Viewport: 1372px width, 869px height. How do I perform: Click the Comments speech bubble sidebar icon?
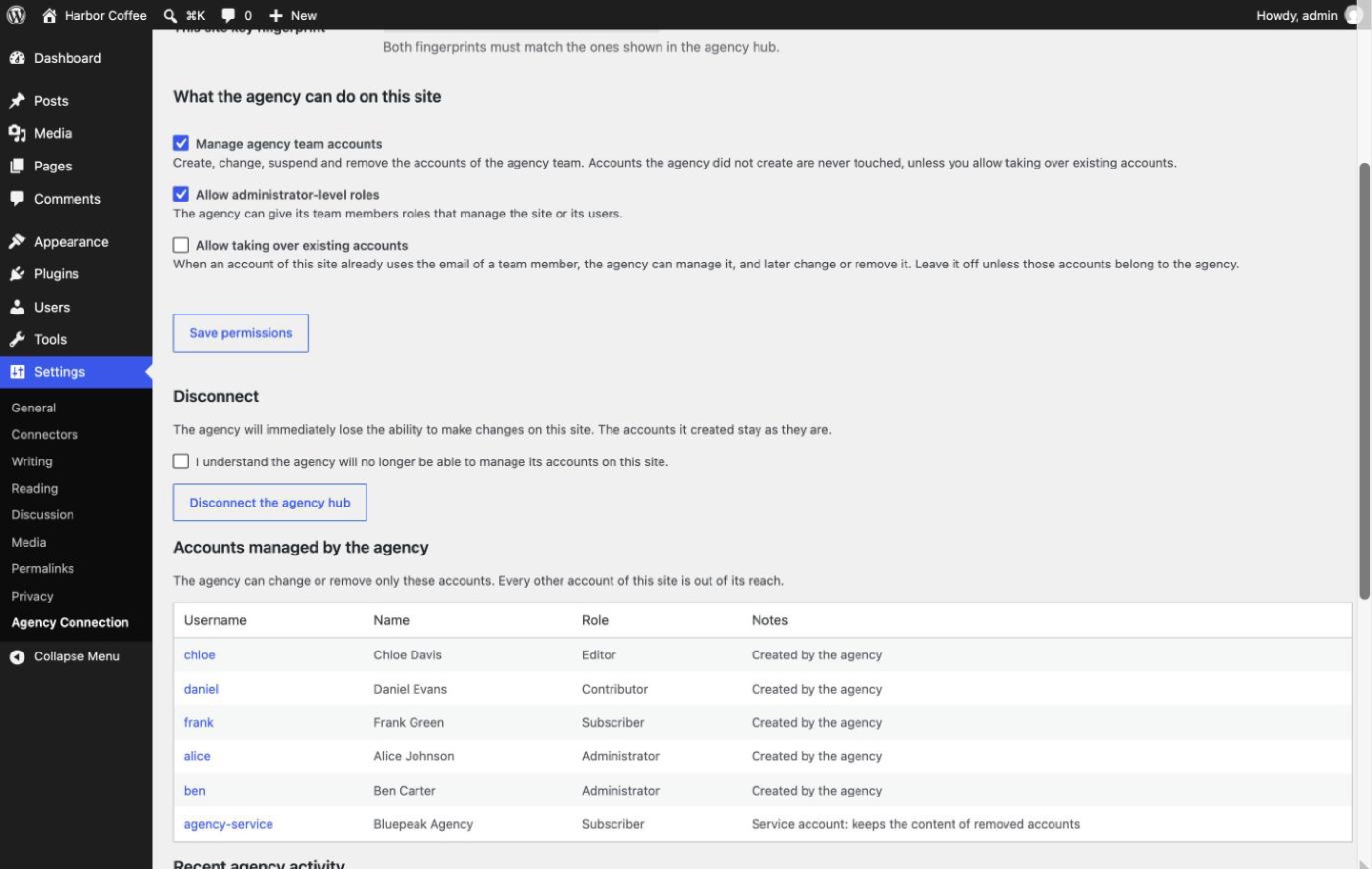point(17,199)
